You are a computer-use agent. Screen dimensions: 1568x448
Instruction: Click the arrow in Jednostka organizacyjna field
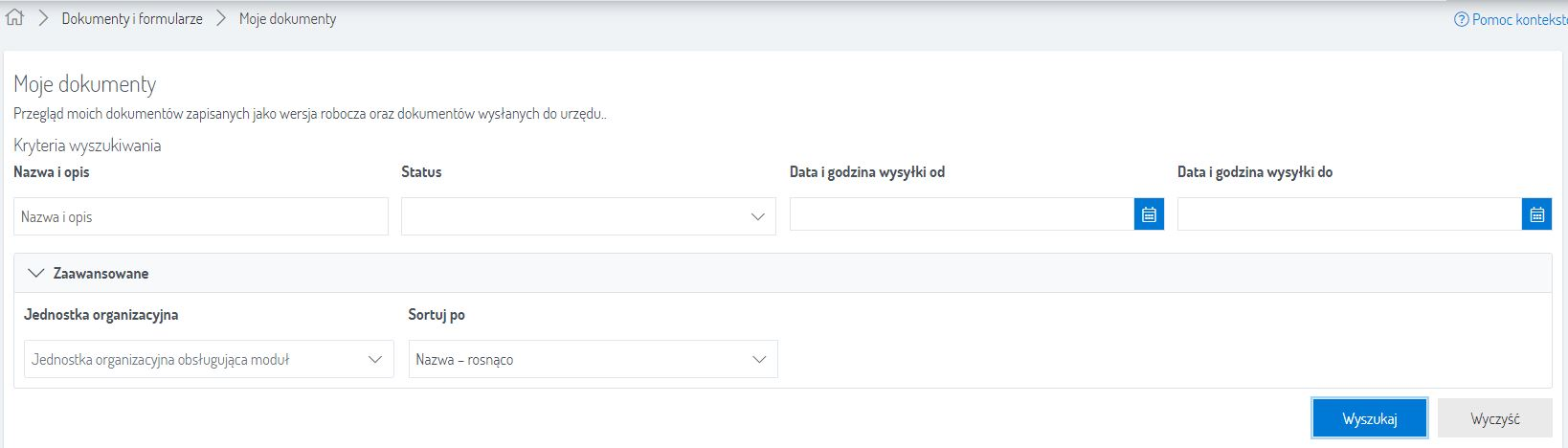pyautogui.click(x=375, y=360)
